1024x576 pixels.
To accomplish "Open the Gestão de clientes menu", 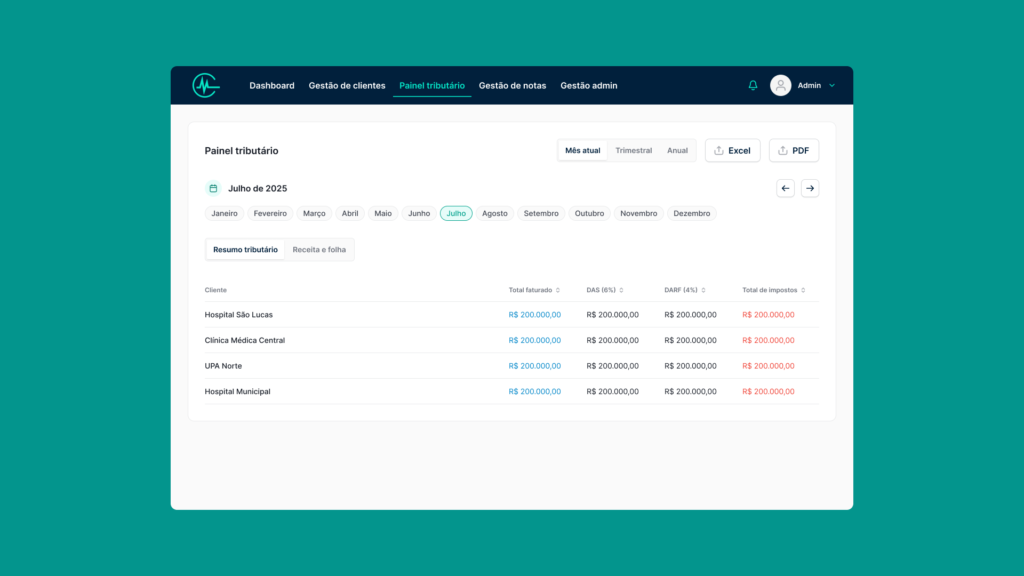I will pos(347,86).
